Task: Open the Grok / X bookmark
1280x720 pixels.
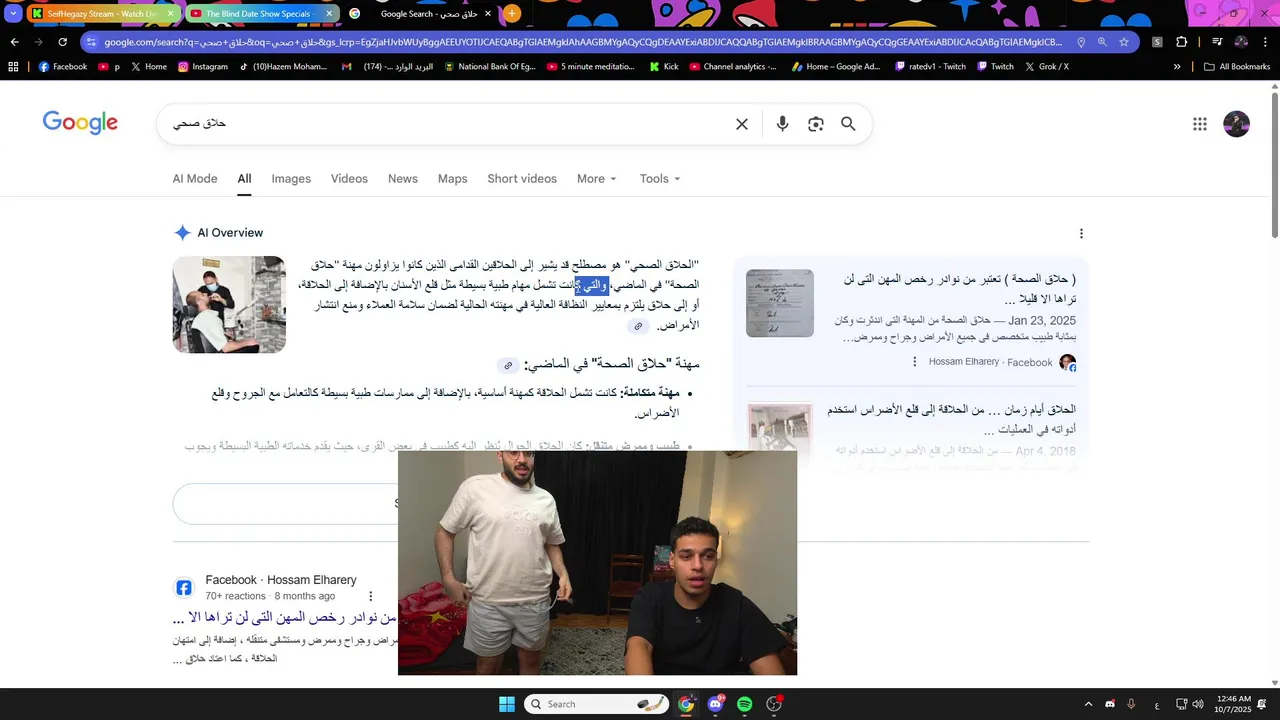Action: tap(1046, 67)
